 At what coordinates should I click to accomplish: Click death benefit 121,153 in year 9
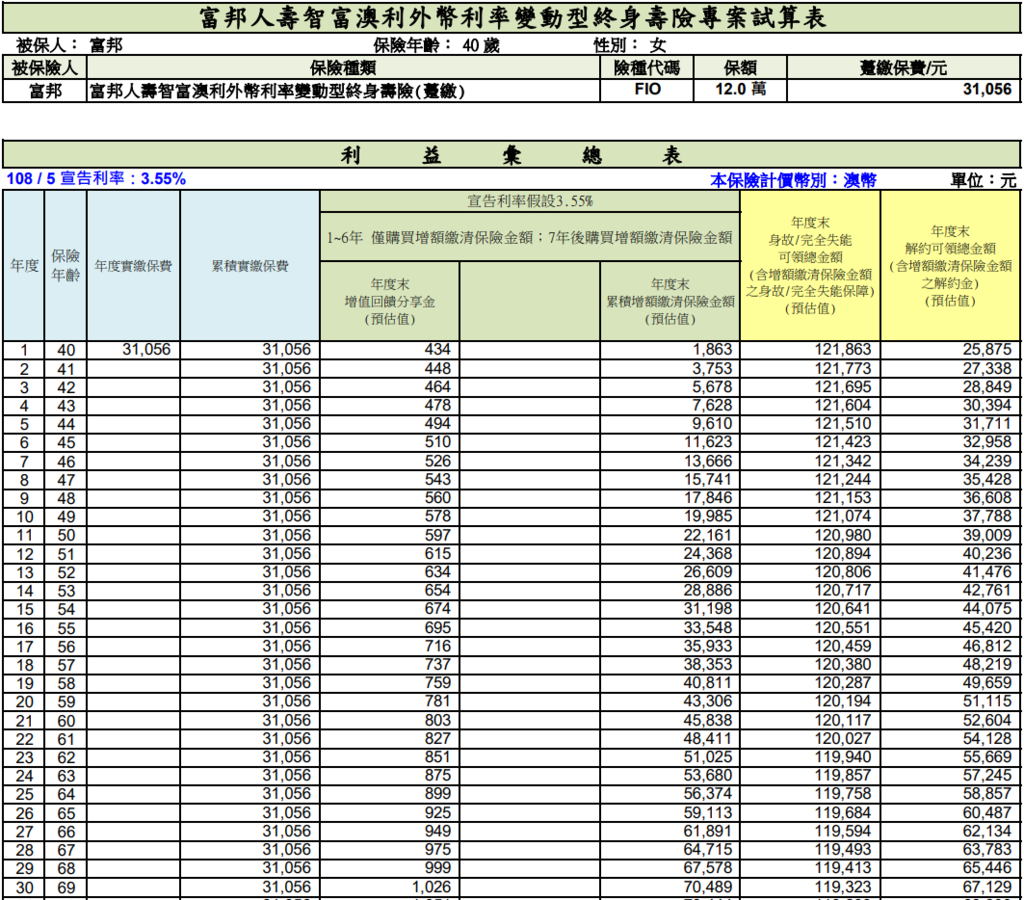(x=843, y=498)
